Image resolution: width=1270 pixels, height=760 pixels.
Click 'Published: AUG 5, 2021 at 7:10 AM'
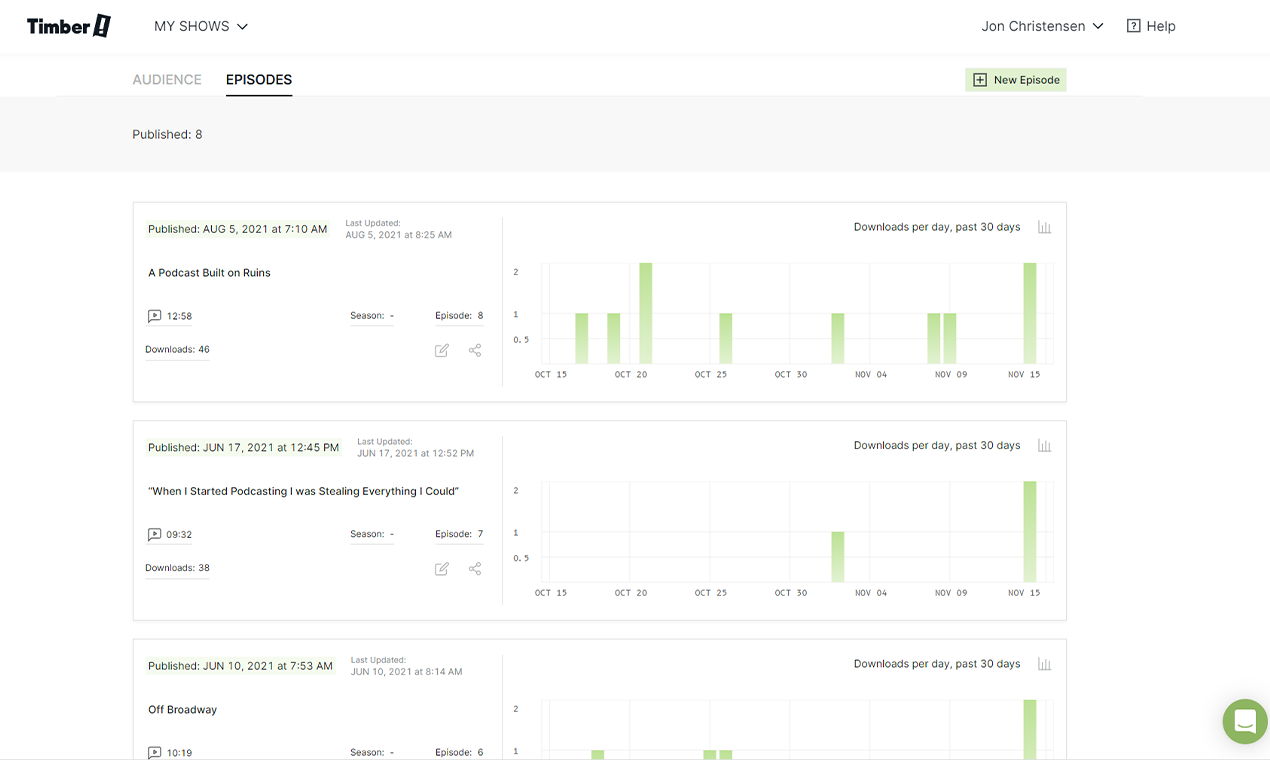point(238,229)
